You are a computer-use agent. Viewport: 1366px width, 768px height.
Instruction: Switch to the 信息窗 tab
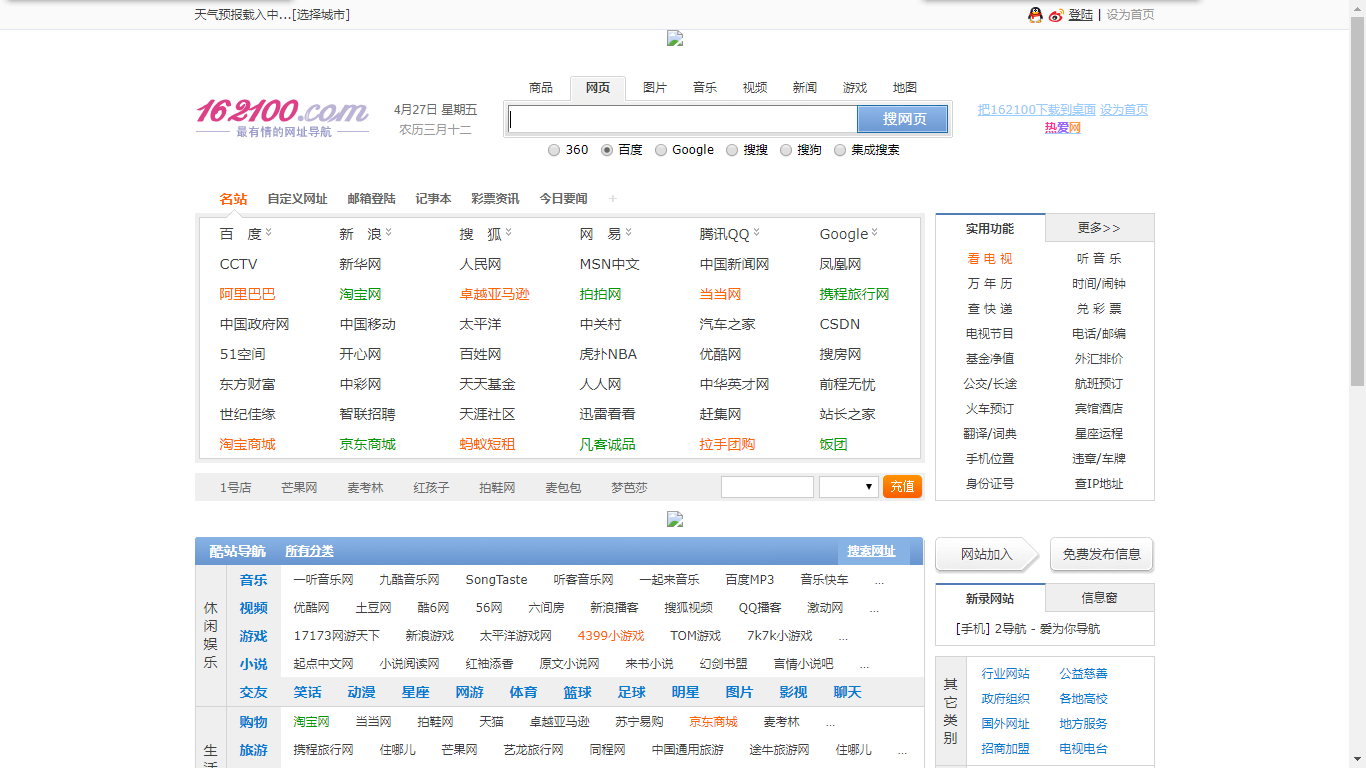point(1100,598)
